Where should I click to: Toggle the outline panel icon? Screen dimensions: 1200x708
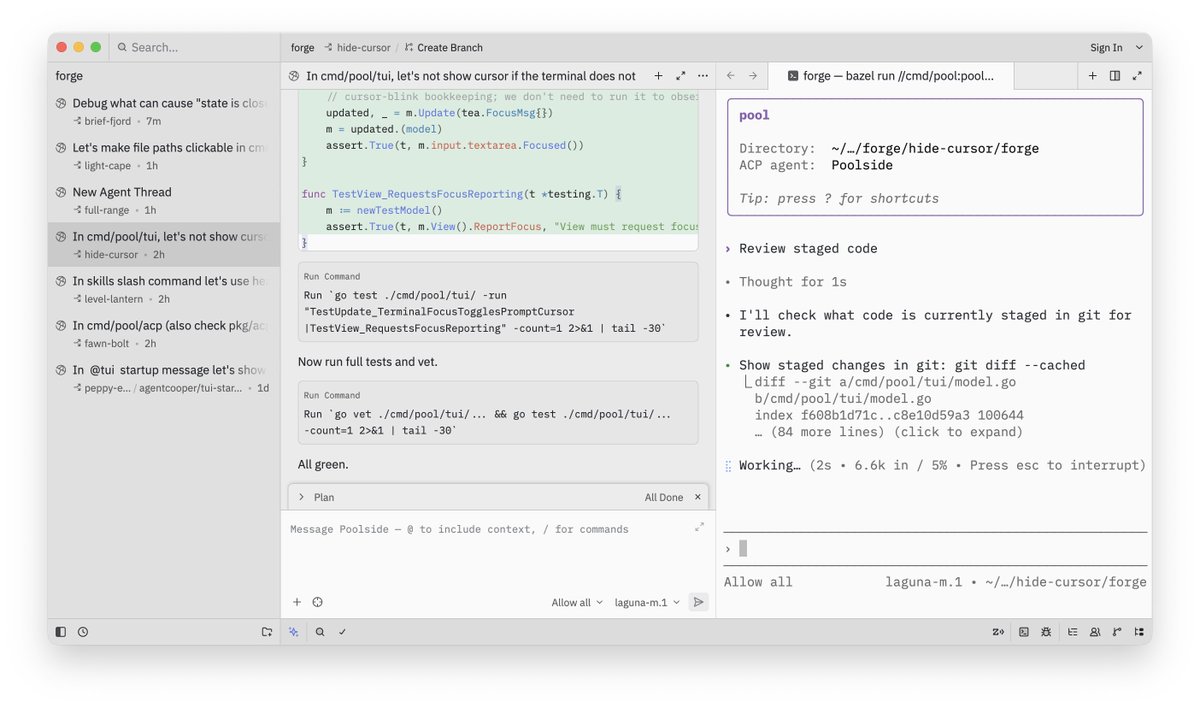click(x=1073, y=632)
